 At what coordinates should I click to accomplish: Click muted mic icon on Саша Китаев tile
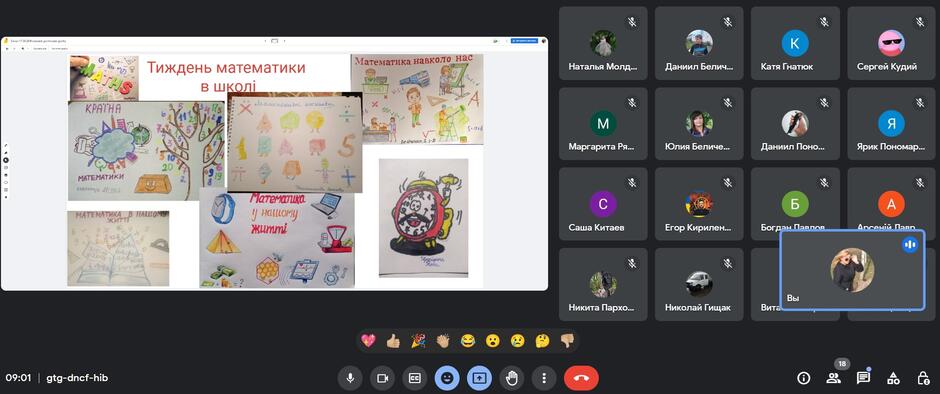[x=631, y=184]
